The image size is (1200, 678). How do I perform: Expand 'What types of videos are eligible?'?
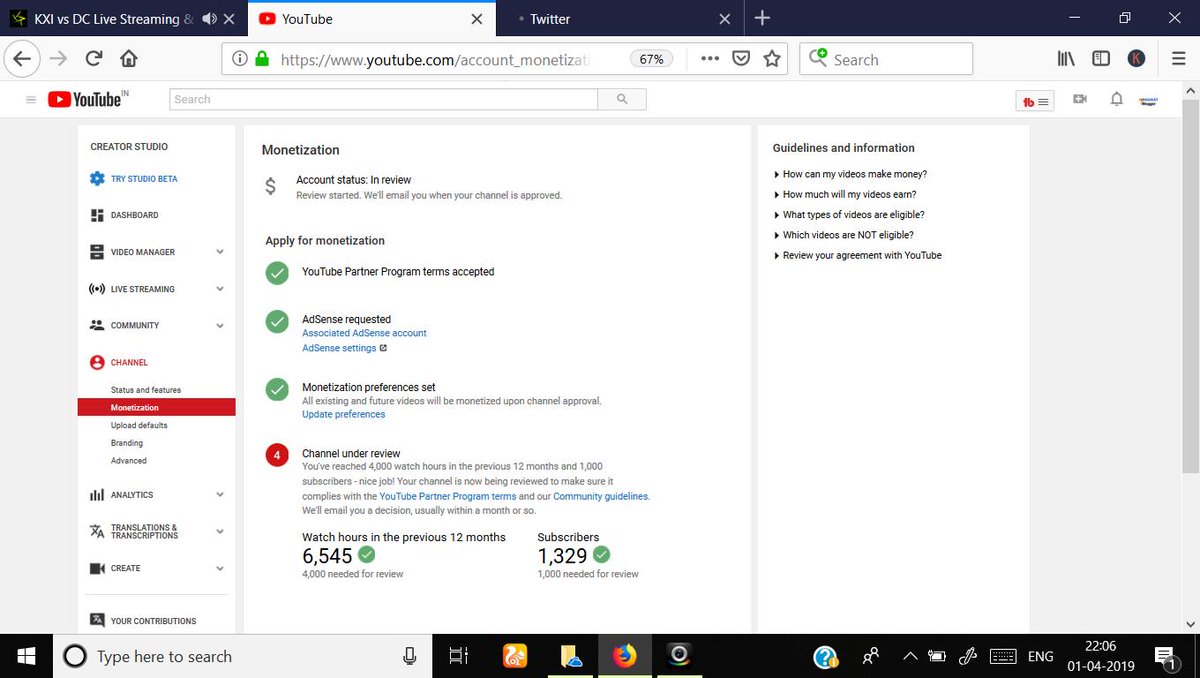849,215
